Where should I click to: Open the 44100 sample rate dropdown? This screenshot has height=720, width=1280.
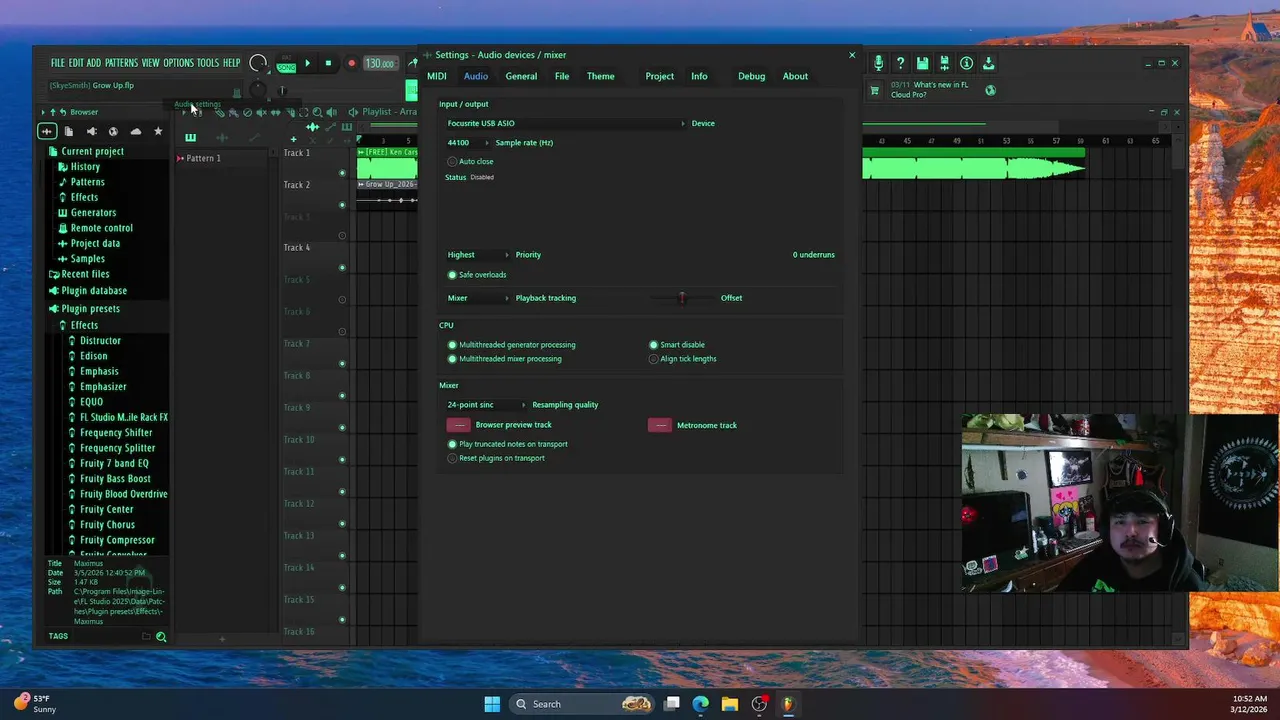point(468,143)
